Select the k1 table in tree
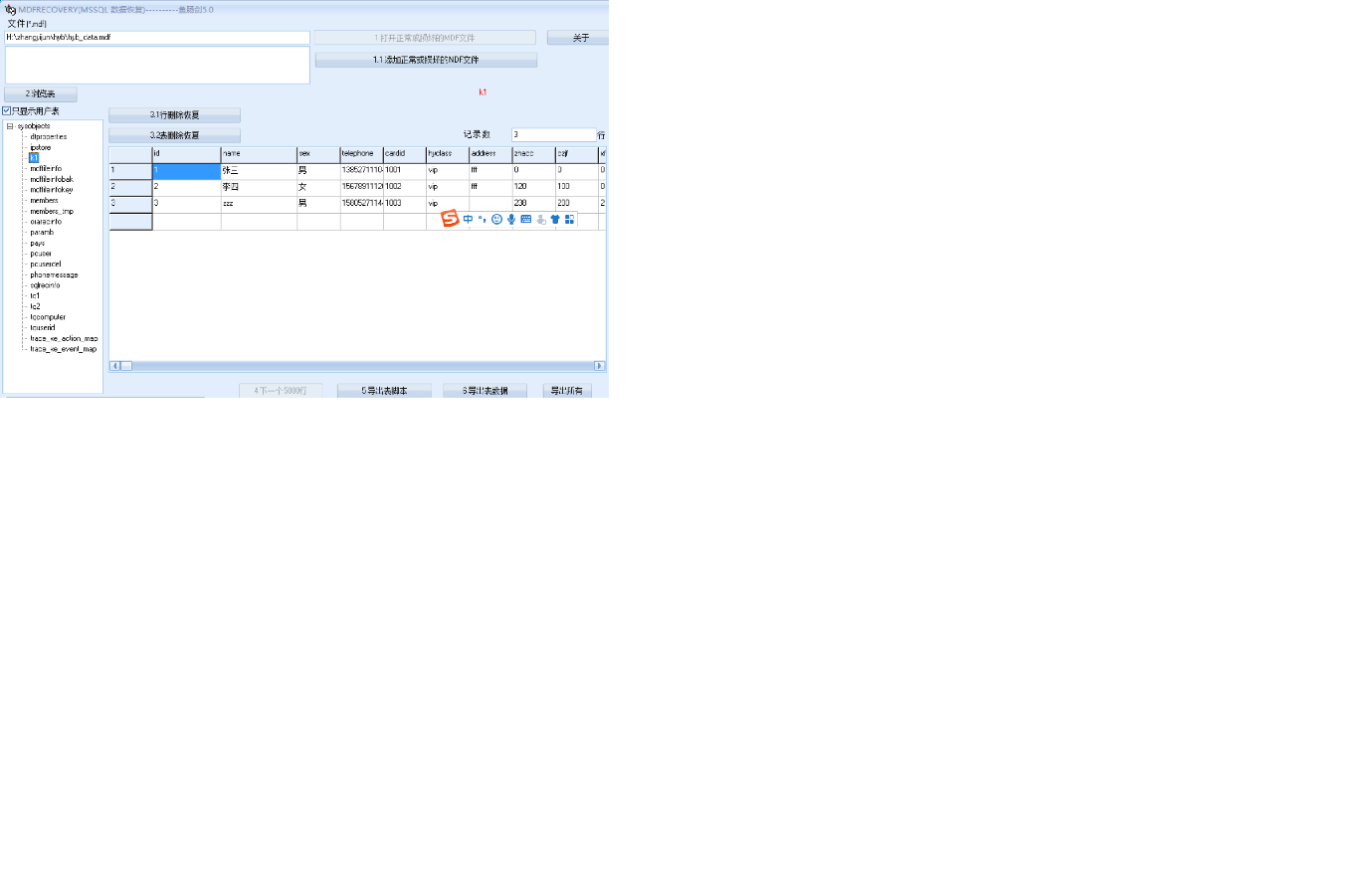The height and width of the screenshot is (895, 1372). tap(34, 158)
